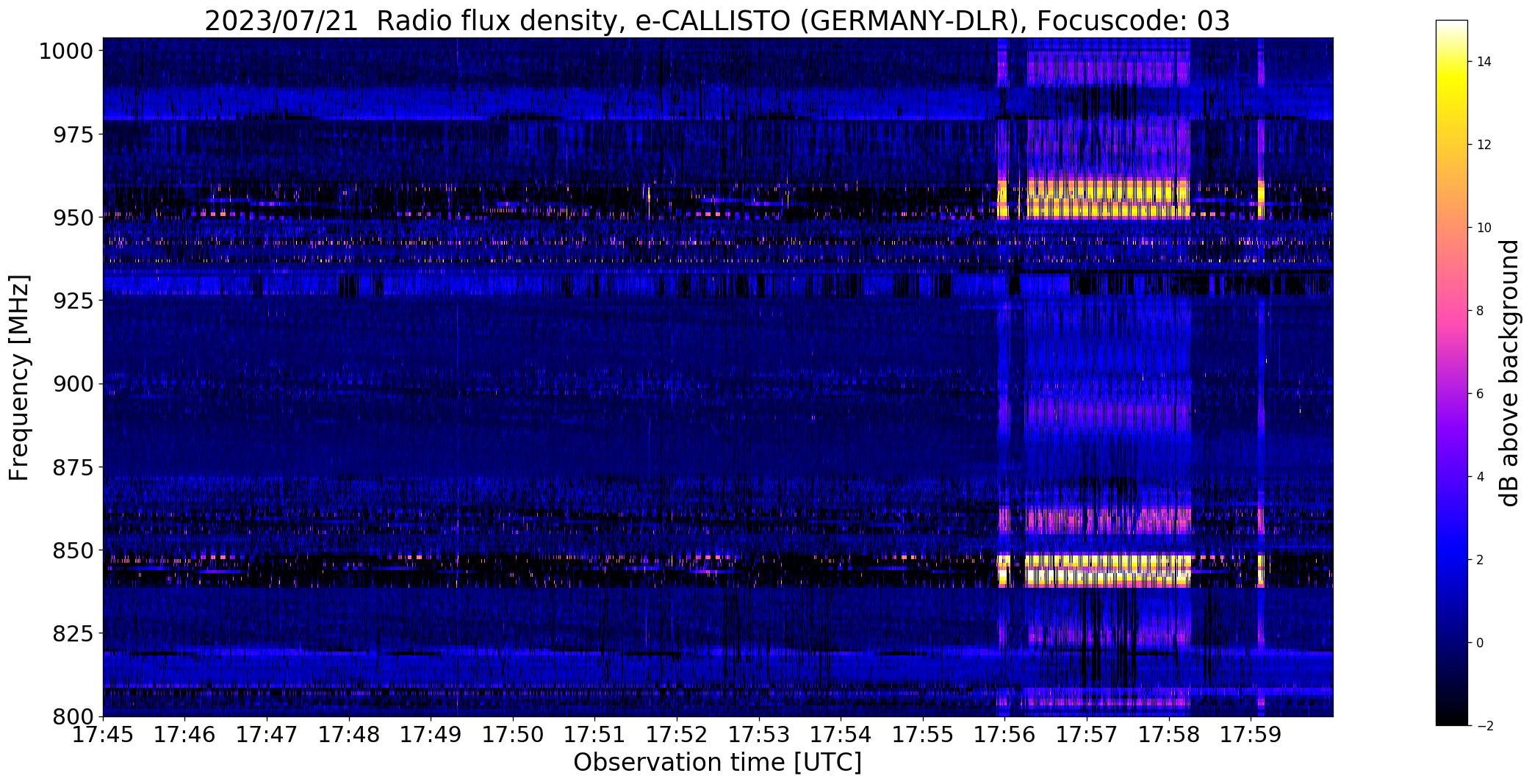The width and height of the screenshot is (1532, 784).
Task: Click the colorbar tick value 10
Action: (1484, 228)
